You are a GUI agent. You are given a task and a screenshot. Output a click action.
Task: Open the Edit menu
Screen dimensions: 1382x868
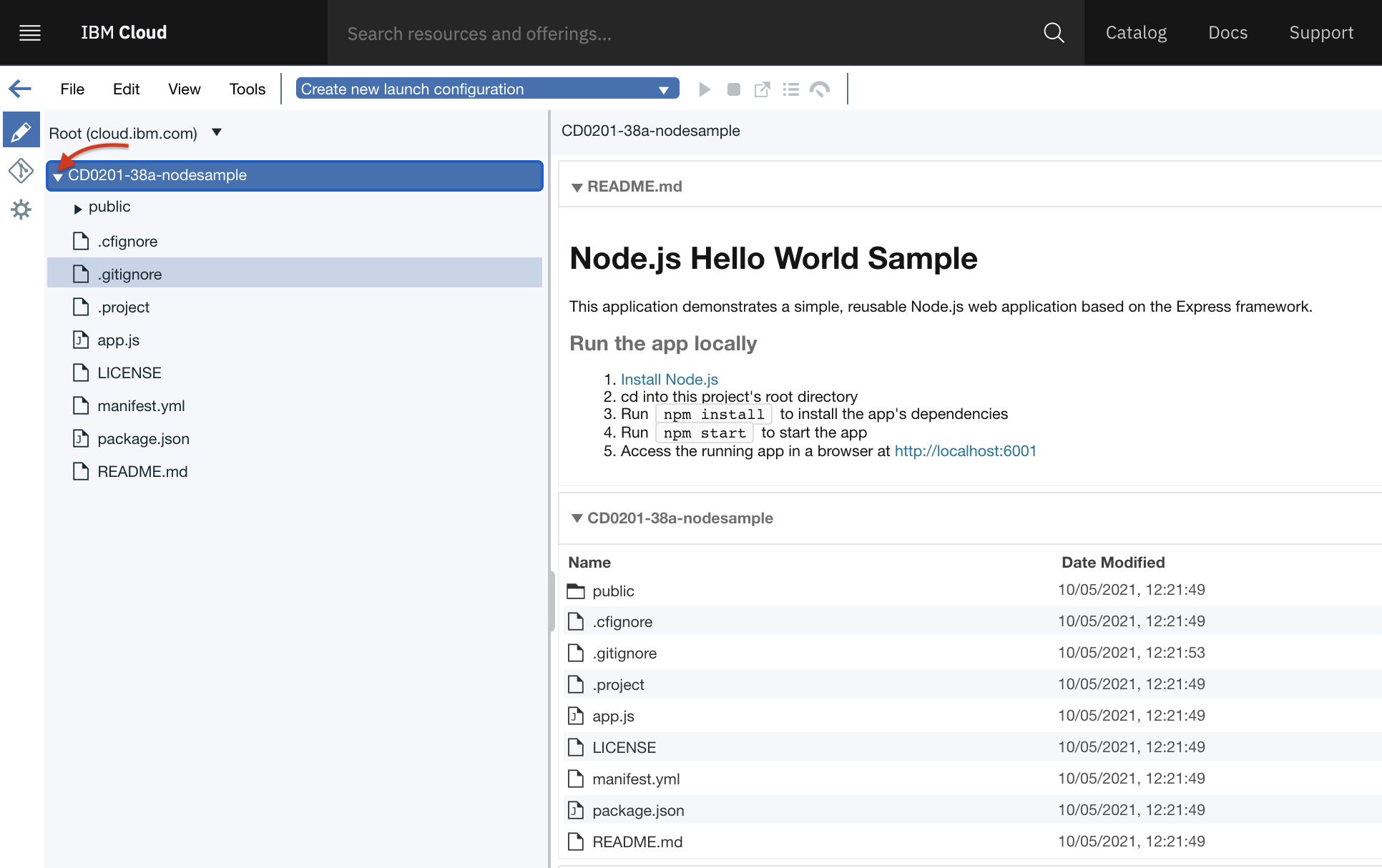pos(126,89)
